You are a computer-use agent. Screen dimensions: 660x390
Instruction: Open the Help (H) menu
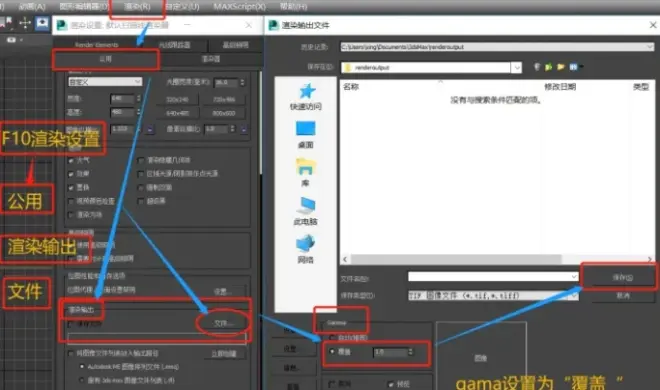[x=293, y=7]
